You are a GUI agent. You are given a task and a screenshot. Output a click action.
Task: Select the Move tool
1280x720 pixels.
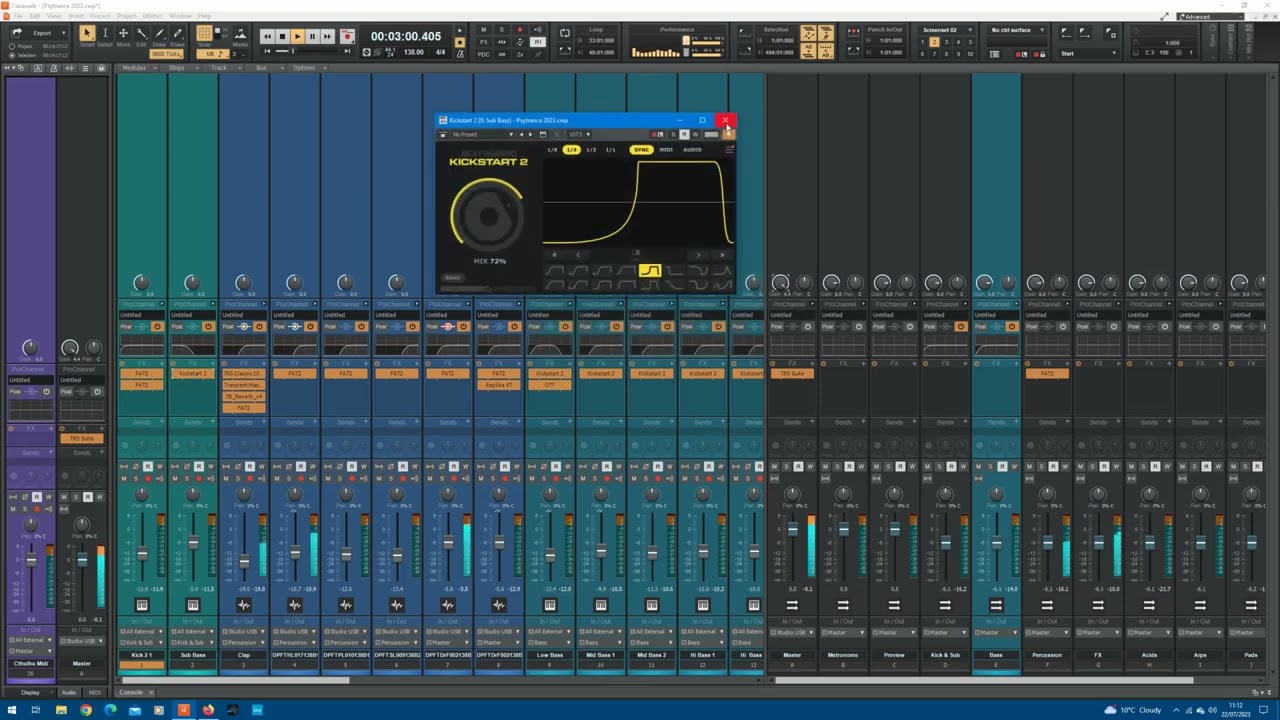click(123, 36)
